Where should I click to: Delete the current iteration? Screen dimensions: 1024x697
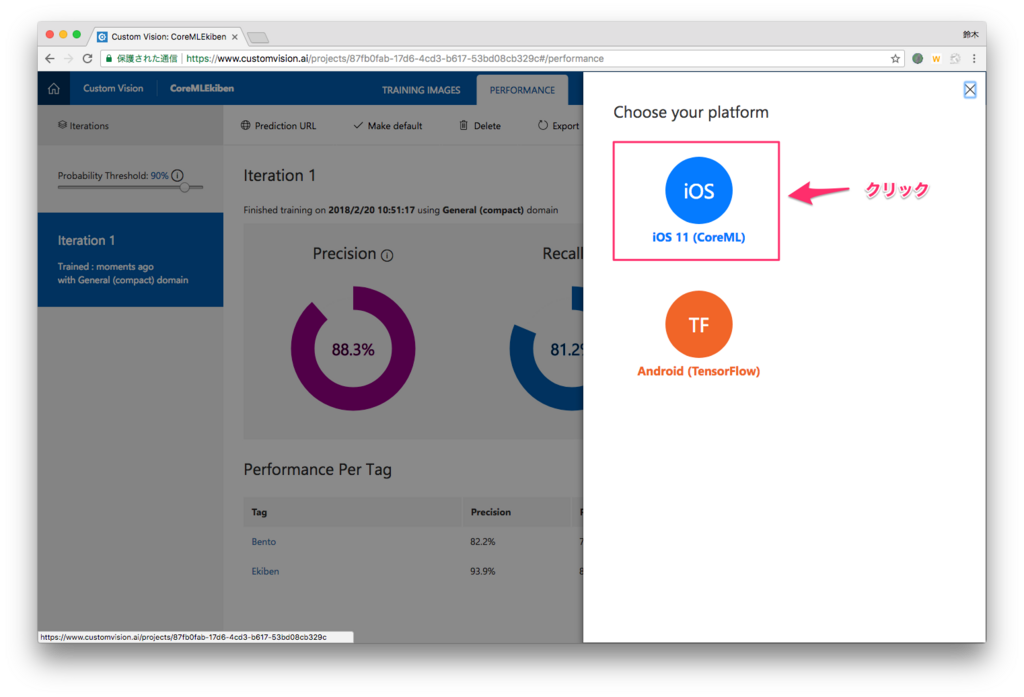(x=480, y=125)
